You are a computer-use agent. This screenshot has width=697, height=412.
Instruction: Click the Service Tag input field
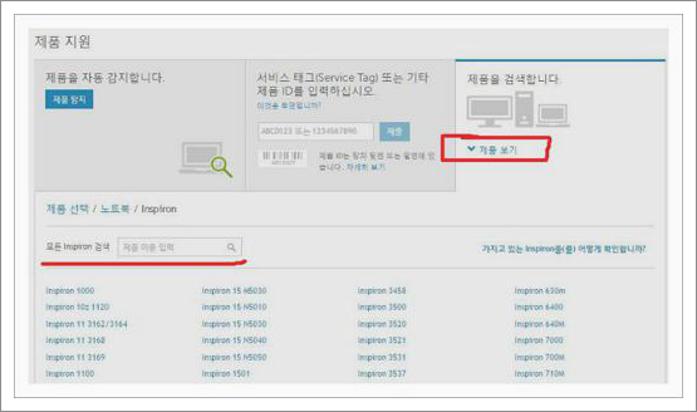coord(315,132)
